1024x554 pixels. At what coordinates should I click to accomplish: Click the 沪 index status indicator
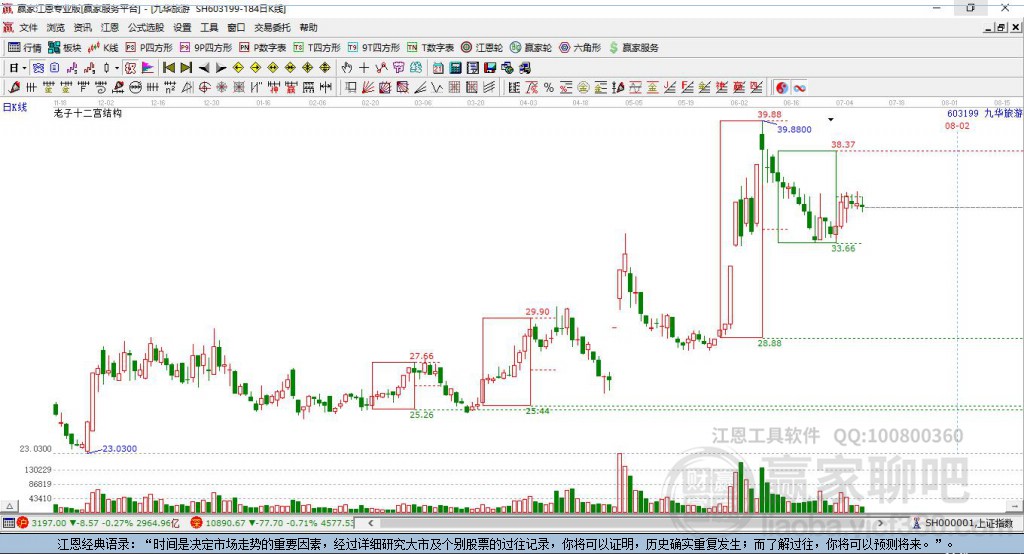pyautogui.click(x=23, y=523)
